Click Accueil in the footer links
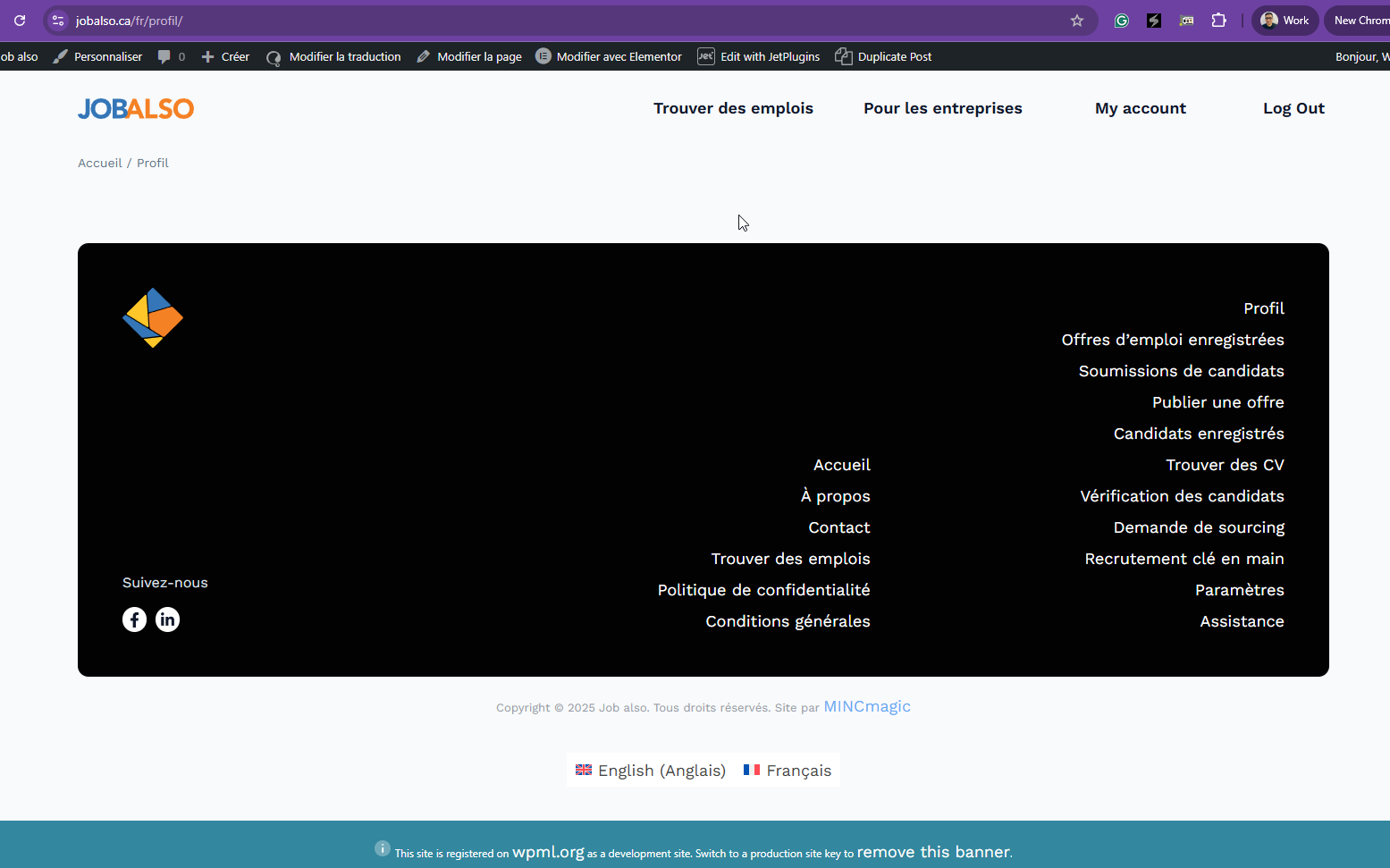The width and height of the screenshot is (1390, 868). click(842, 465)
